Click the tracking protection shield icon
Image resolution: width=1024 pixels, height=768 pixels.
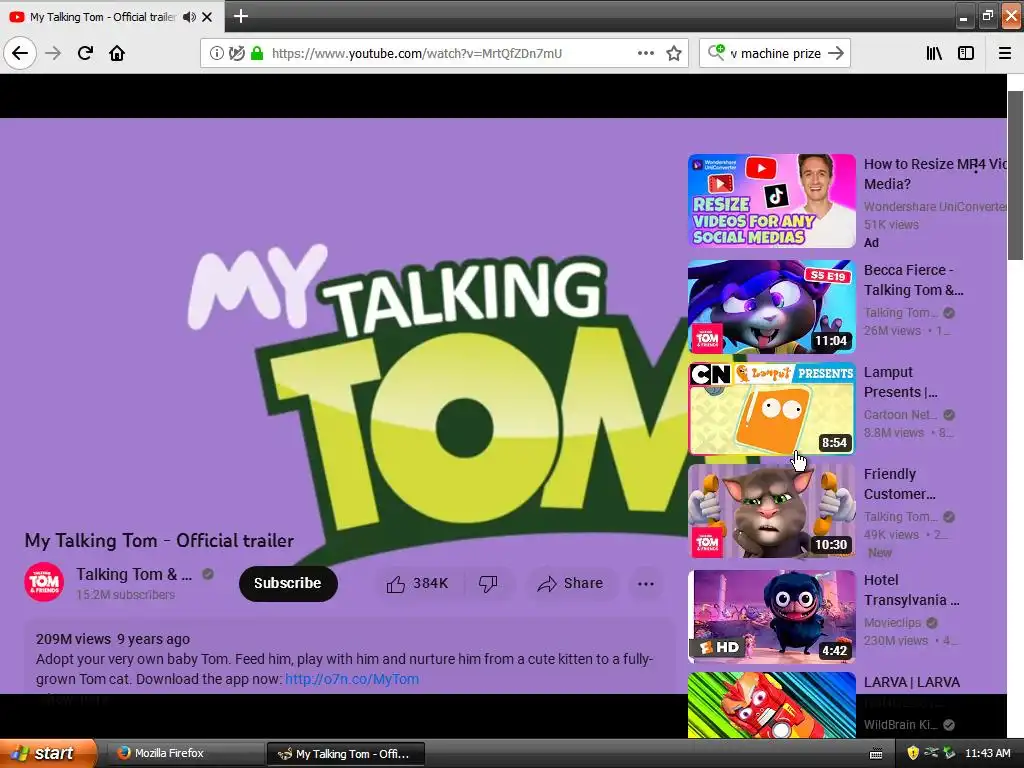point(237,54)
